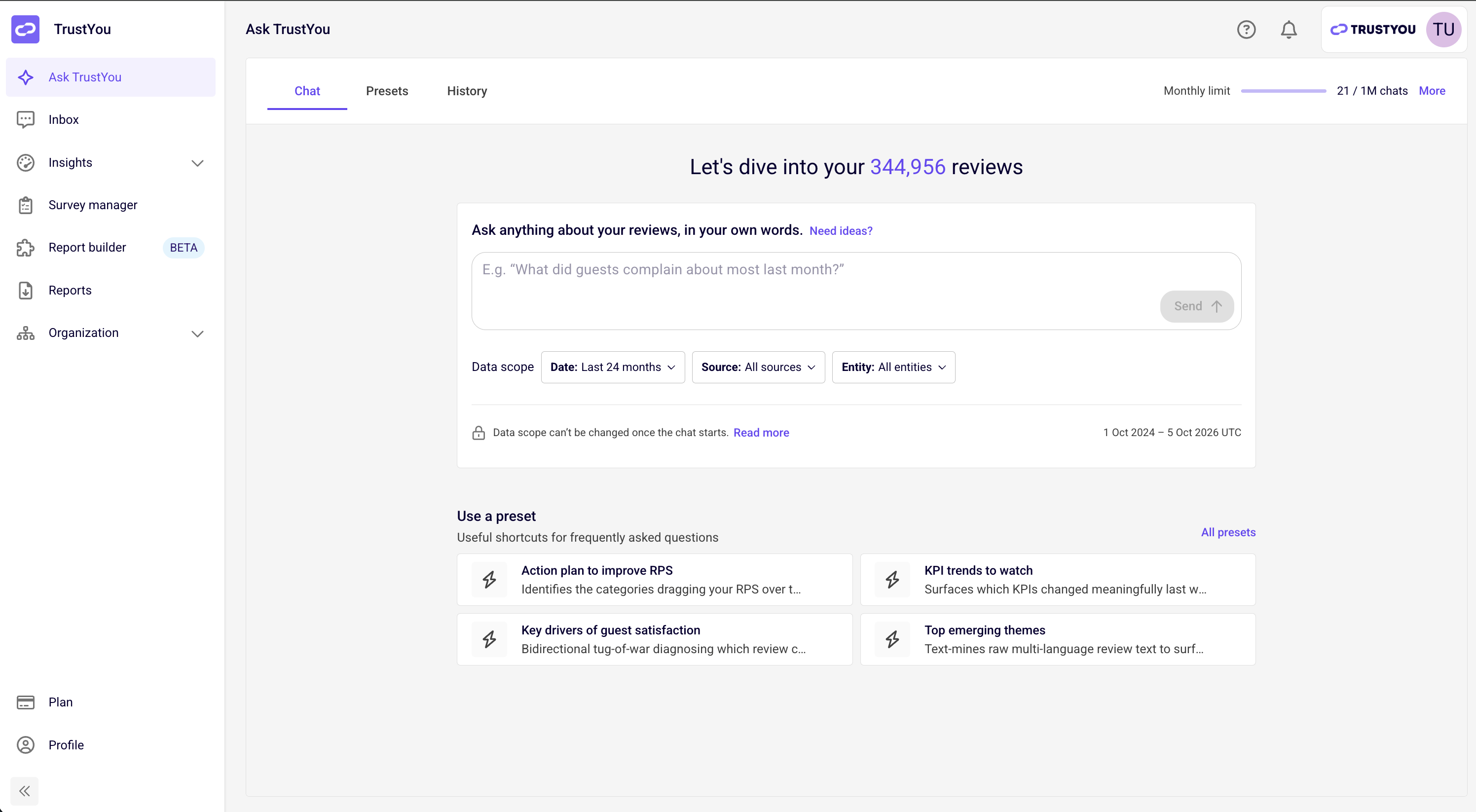Click the TRUSTYOU brand logo in header
Image resolution: width=1476 pixels, height=812 pixels.
point(1372,29)
